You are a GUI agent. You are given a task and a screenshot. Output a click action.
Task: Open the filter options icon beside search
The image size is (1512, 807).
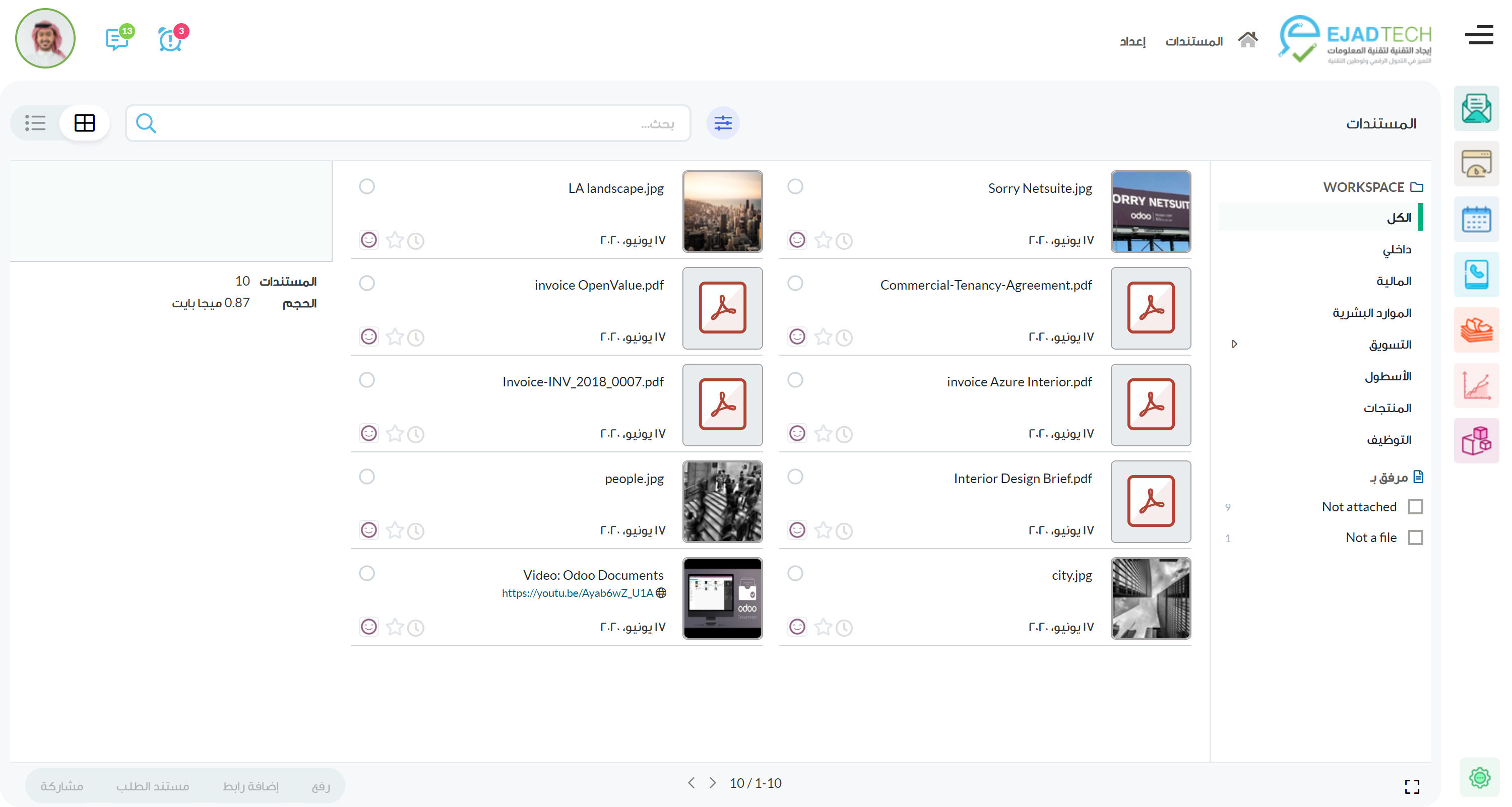pos(723,123)
